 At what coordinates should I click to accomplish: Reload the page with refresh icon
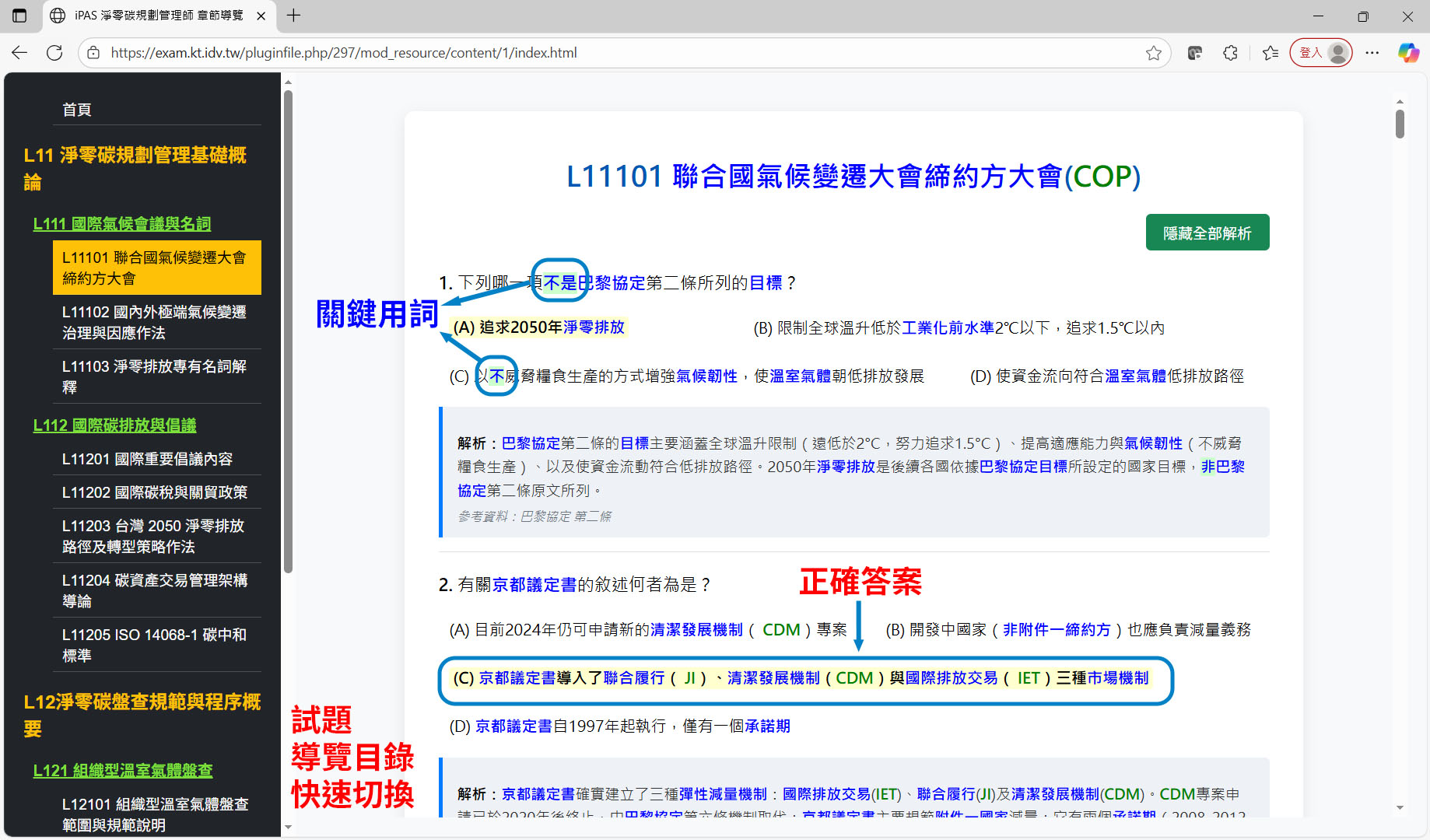click(x=54, y=53)
